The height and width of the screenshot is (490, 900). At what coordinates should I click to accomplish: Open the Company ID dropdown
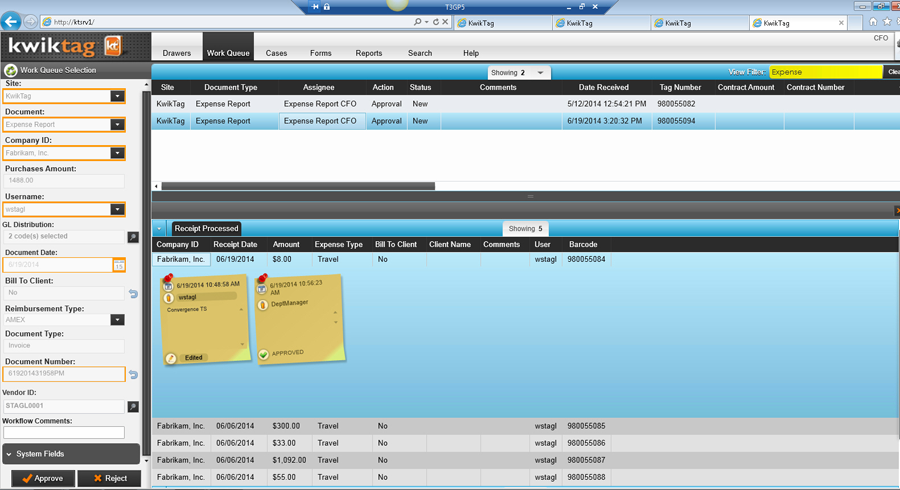click(117, 153)
